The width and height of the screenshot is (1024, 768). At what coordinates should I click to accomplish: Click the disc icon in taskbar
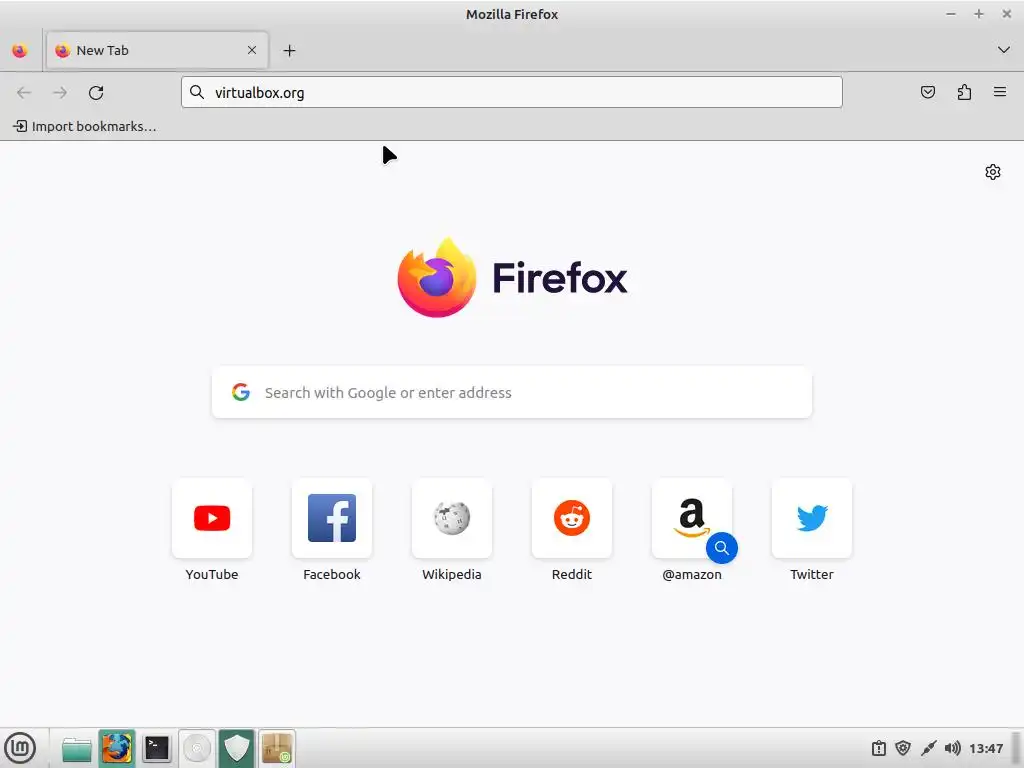click(x=197, y=748)
